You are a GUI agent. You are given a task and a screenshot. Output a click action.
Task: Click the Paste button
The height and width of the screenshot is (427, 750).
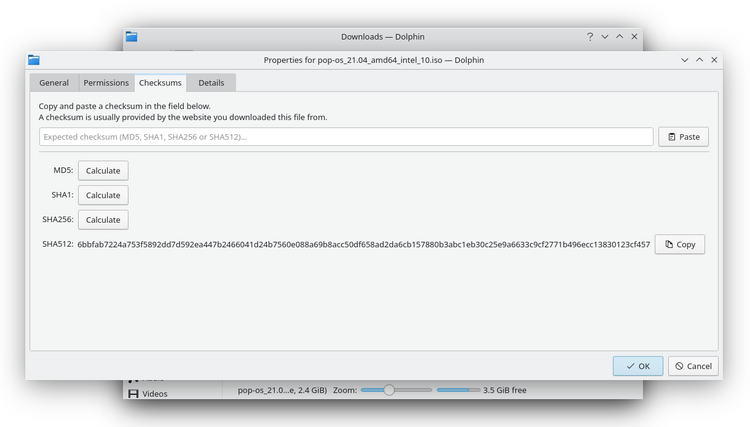tap(683, 137)
